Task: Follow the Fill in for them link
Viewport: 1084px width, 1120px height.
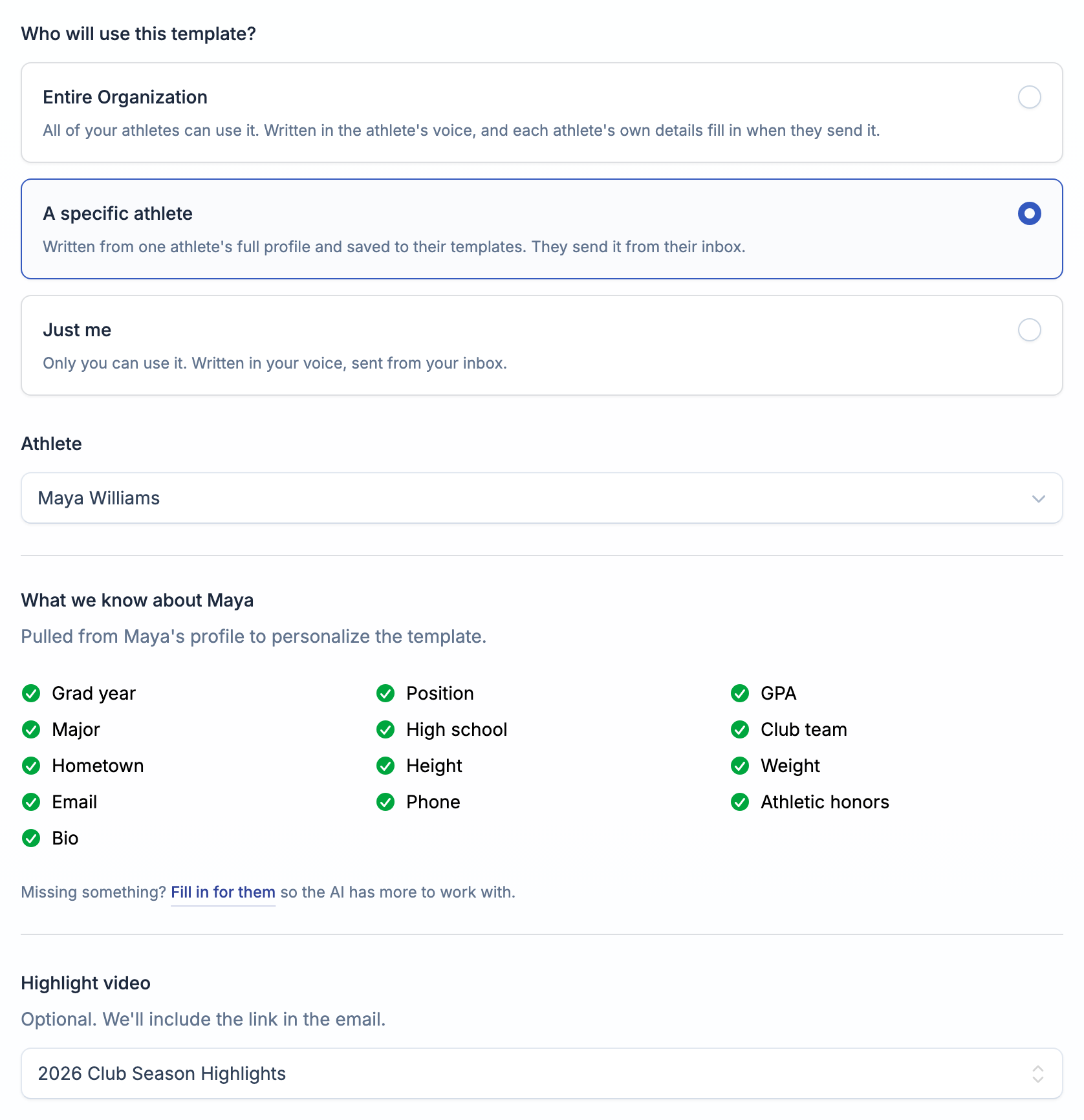Action: pyautogui.click(x=223, y=892)
